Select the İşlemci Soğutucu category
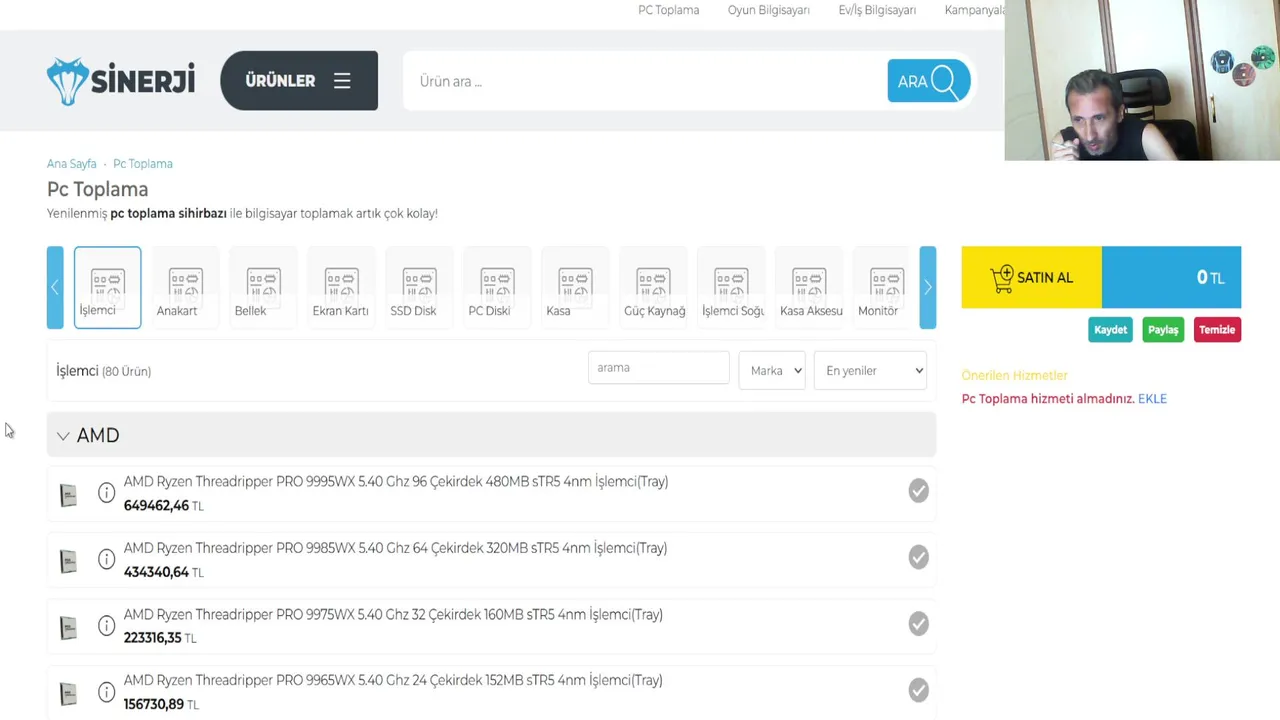Viewport: 1280px width, 720px height. 731,289
